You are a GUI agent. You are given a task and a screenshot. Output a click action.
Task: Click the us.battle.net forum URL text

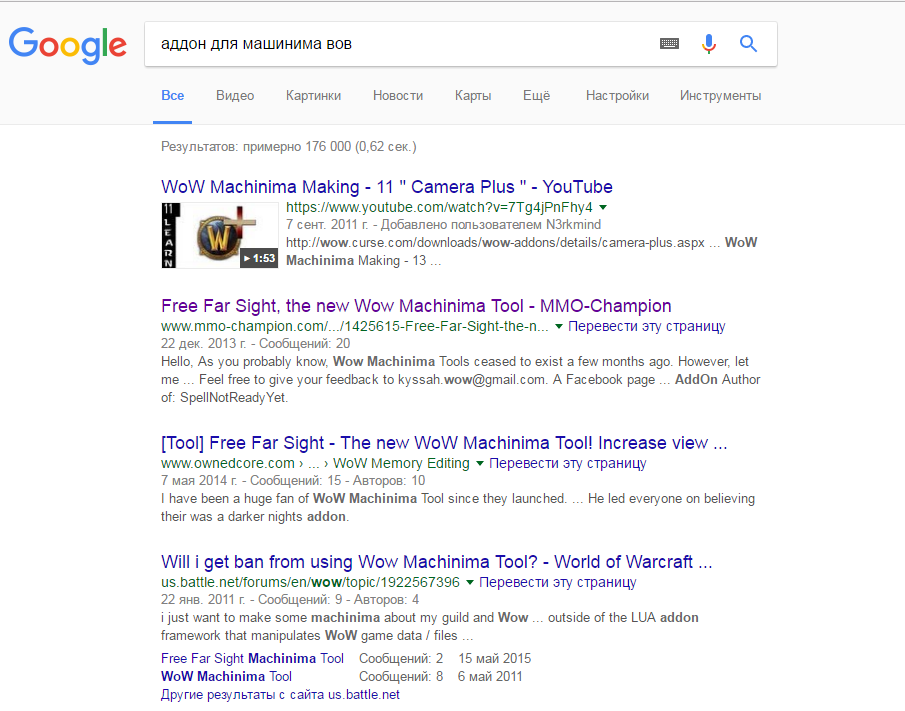pyautogui.click(x=311, y=582)
